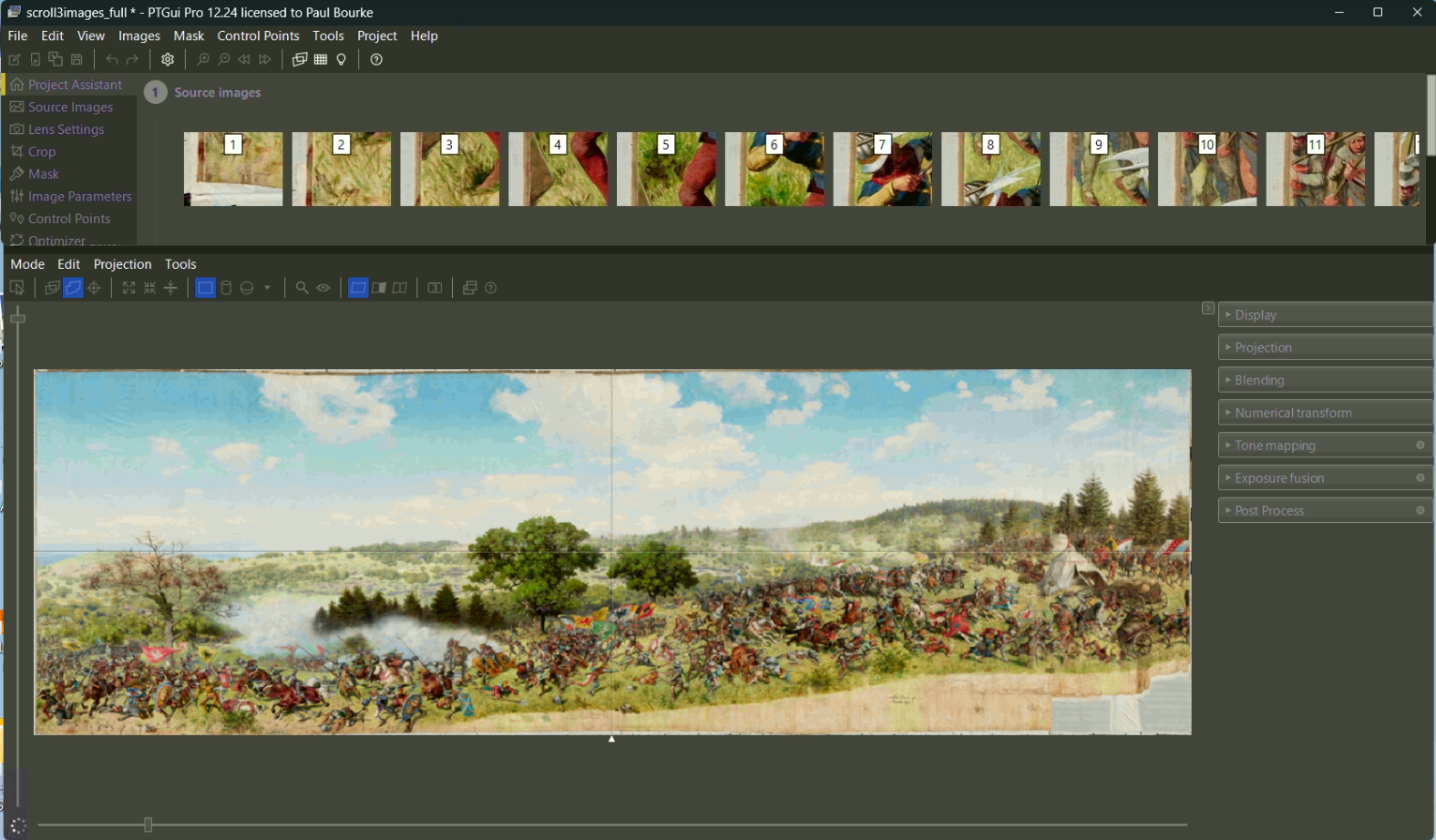1436x840 pixels.
Task: Expand the Tone mapping panel
Action: click(x=1326, y=446)
